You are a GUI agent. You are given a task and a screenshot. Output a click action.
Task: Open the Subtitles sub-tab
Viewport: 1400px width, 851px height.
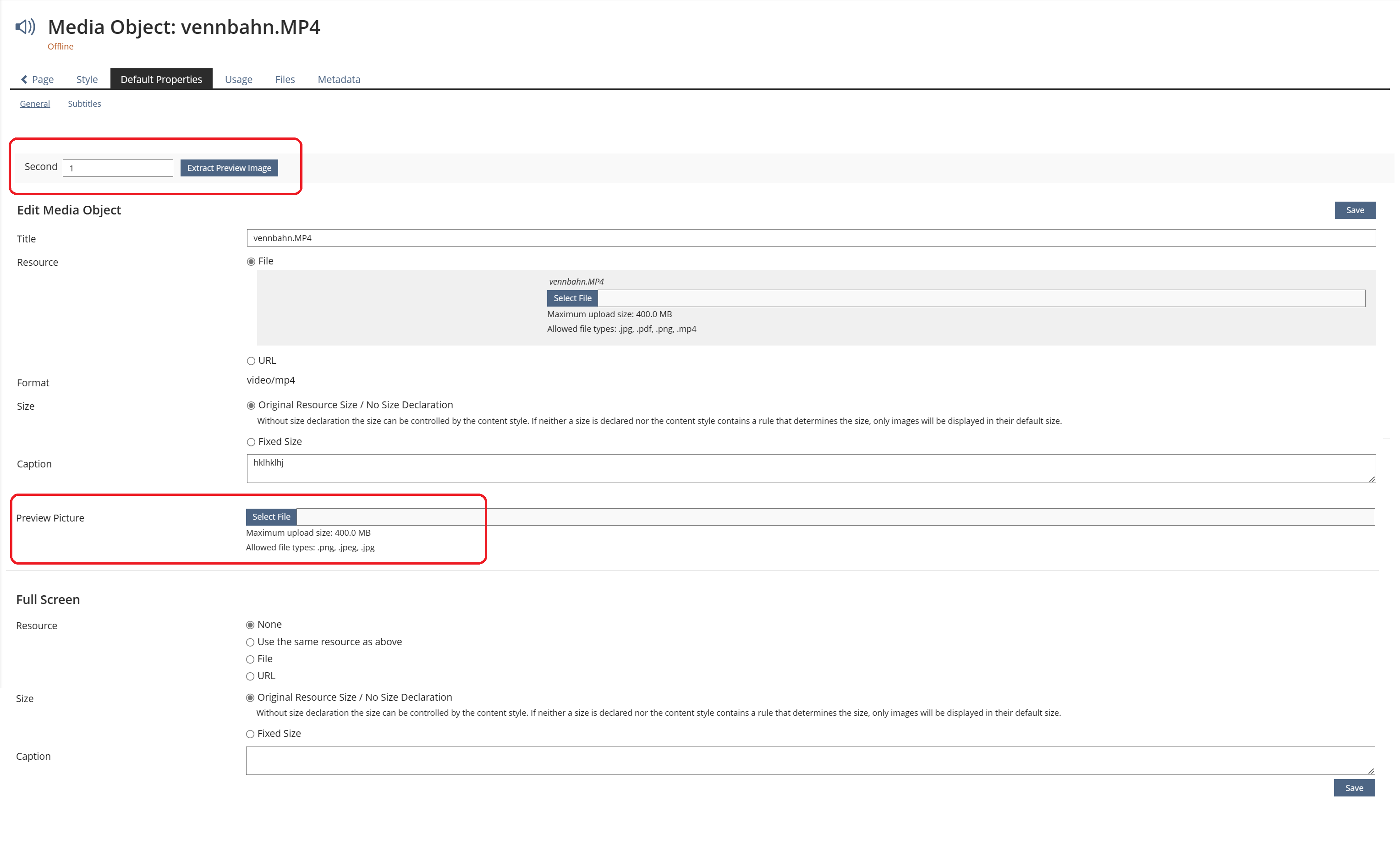tap(84, 104)
